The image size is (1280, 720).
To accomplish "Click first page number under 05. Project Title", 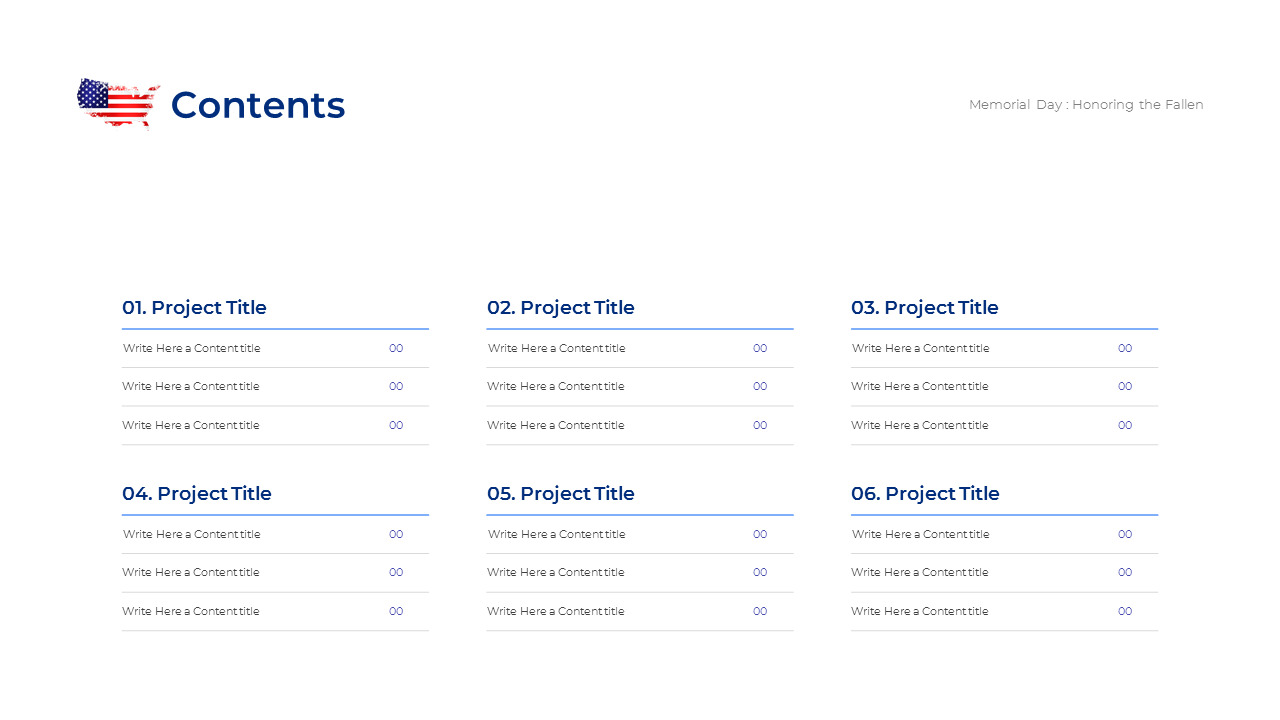I will 760,534.
